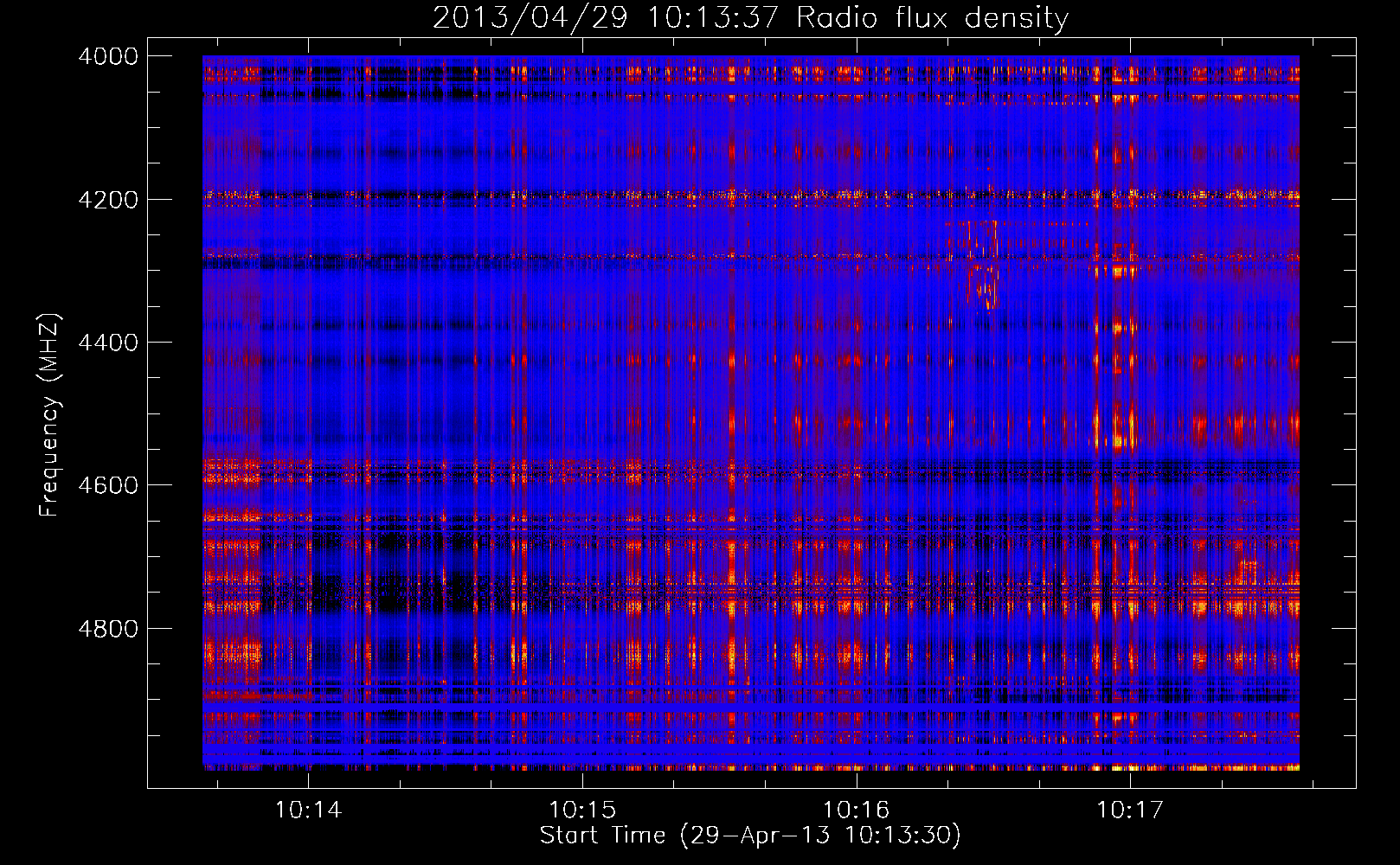This screenshot has height=865, width=1400.
Task: Click the 10:13:37 timestamp in the title
Action: click(x=714, y=17)
